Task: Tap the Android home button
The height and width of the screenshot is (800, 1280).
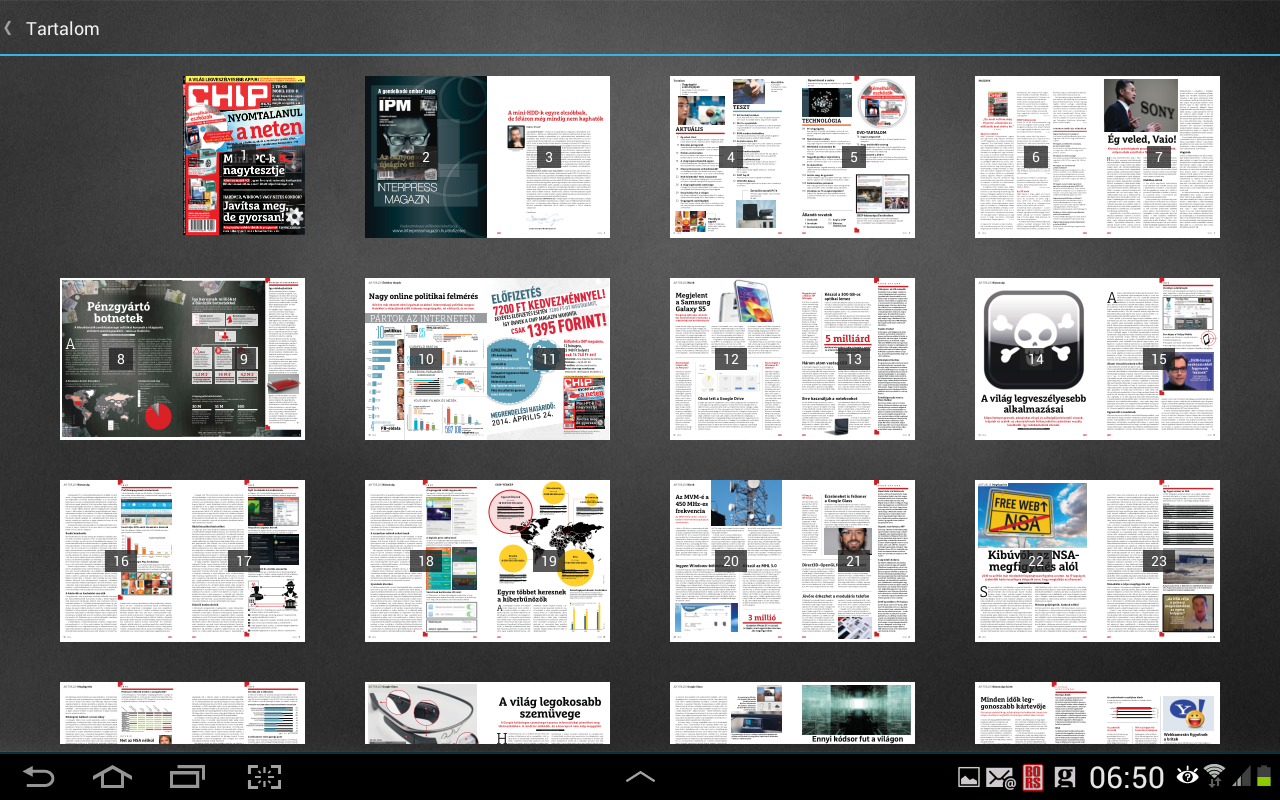Action: pyautogui.click(x=112, y=776)
